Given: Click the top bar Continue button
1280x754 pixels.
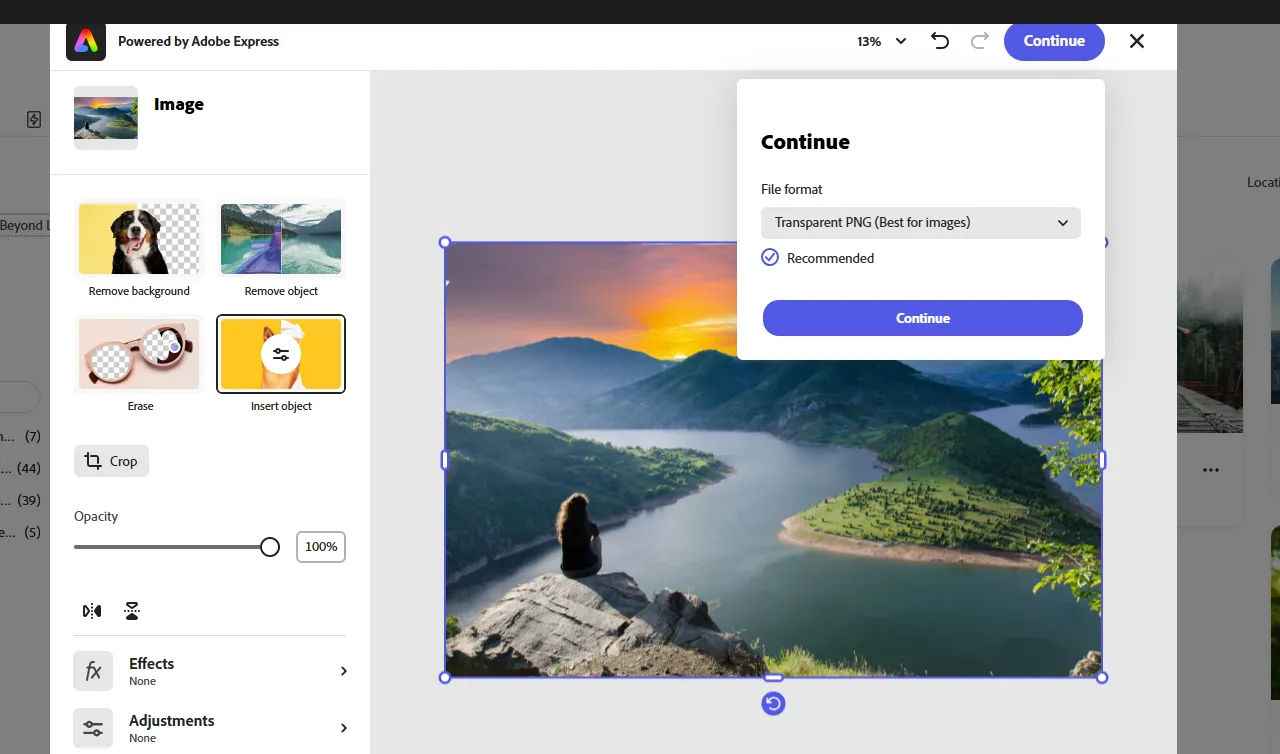Looking at the screenshot, I should click(1054, 41).
